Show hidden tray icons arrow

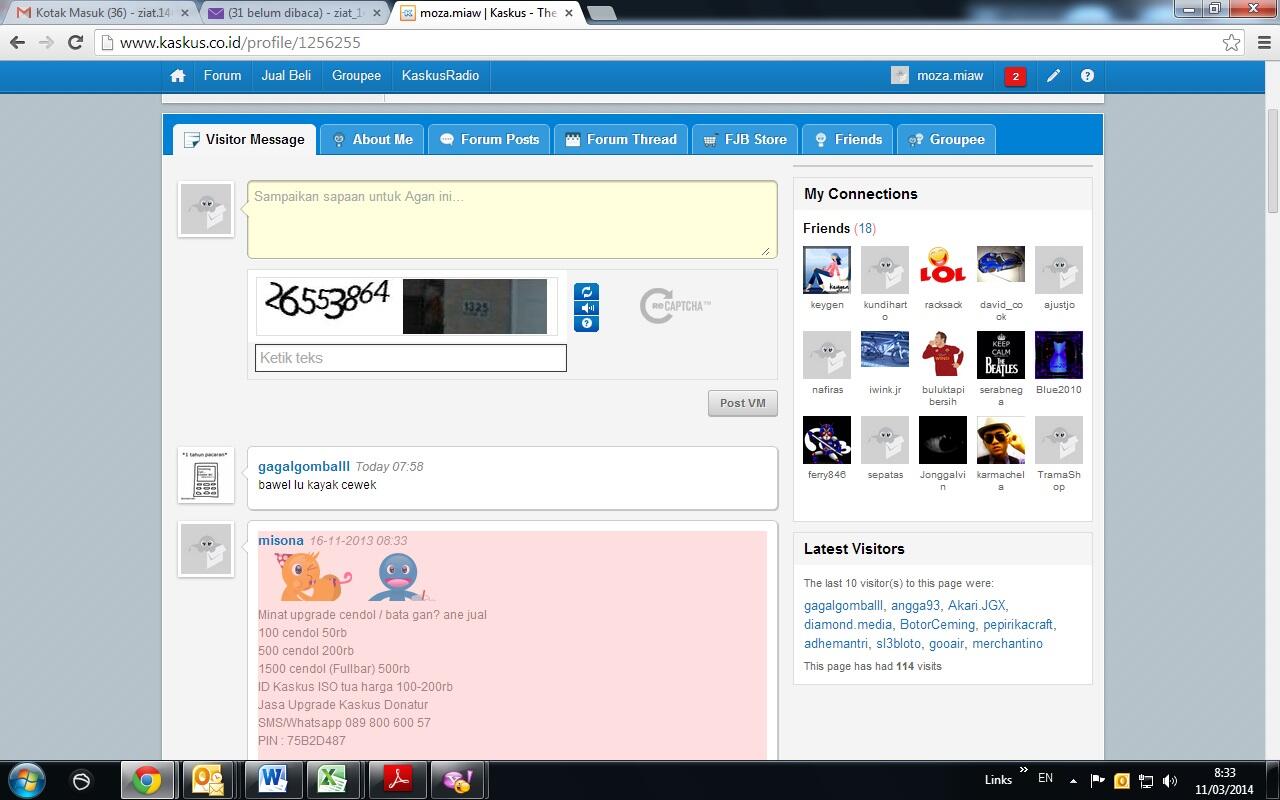1073,780
